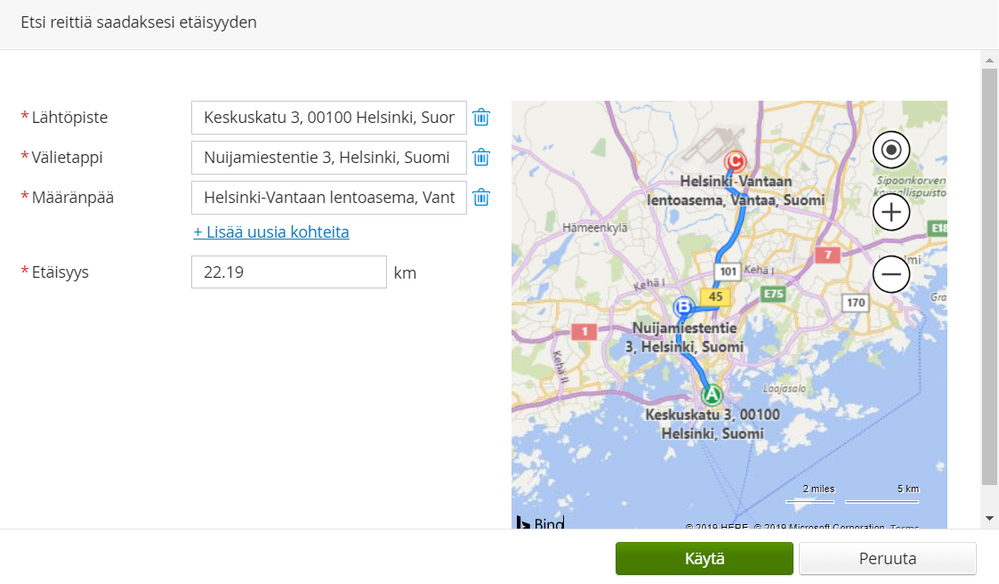
Task: Delete the Lähtöpiste starting point entry
Action: click(x=481, y=117)
